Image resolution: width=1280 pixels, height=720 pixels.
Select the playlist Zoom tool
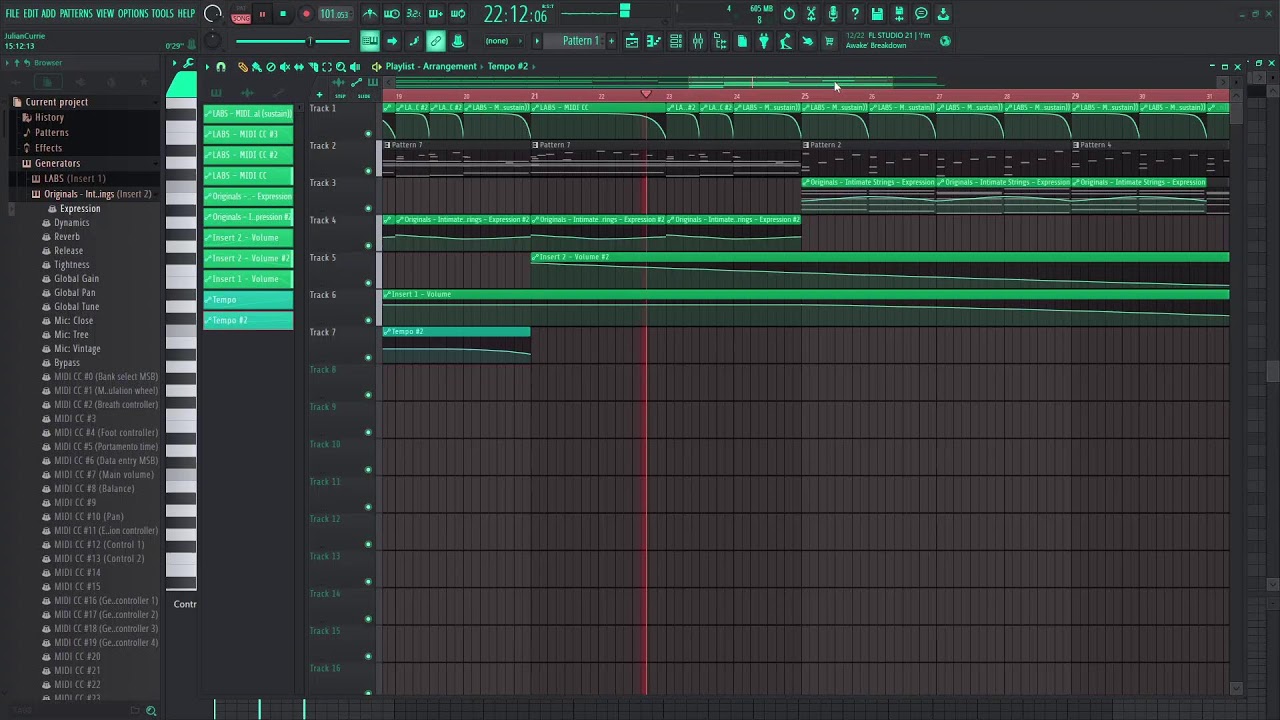(340, 67)
